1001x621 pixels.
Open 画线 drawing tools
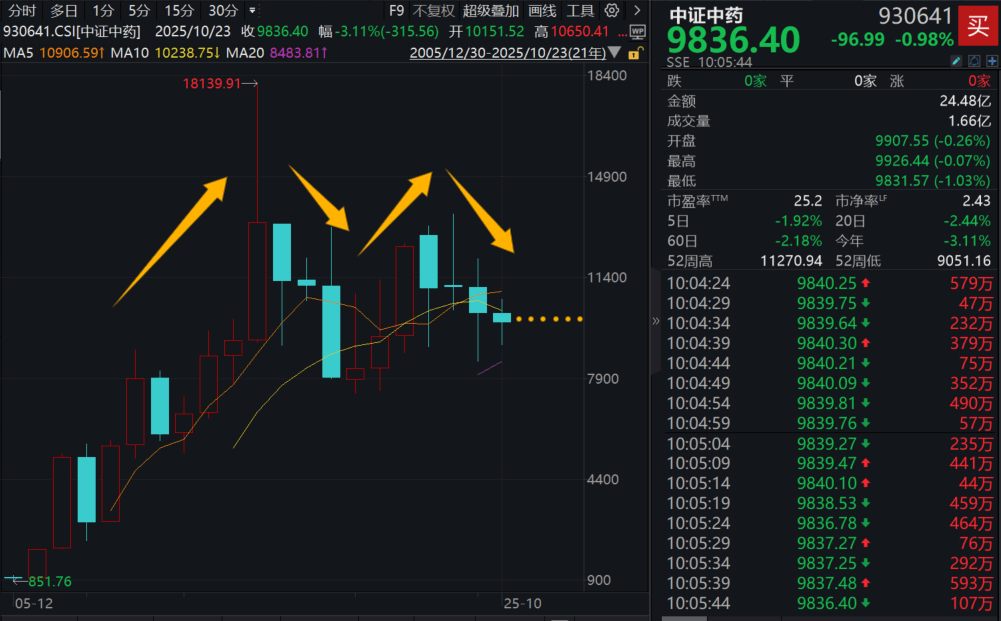pos(542,11)
